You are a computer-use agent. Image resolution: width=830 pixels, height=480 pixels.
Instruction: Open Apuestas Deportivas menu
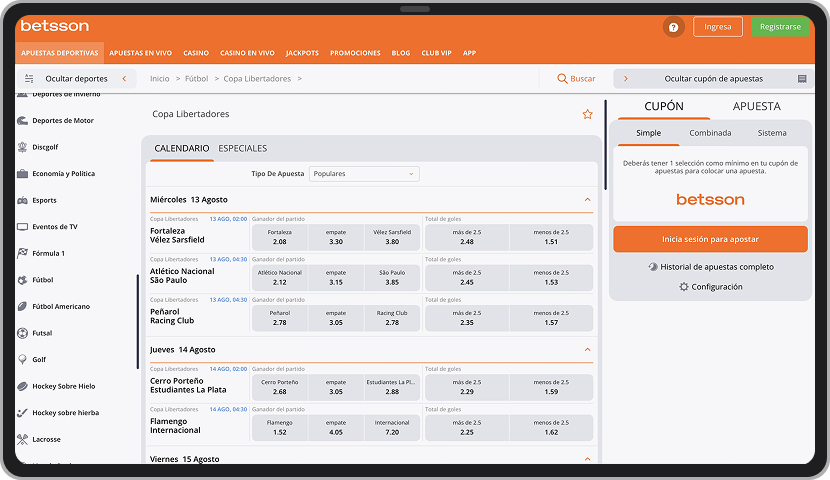click(60, 53)
